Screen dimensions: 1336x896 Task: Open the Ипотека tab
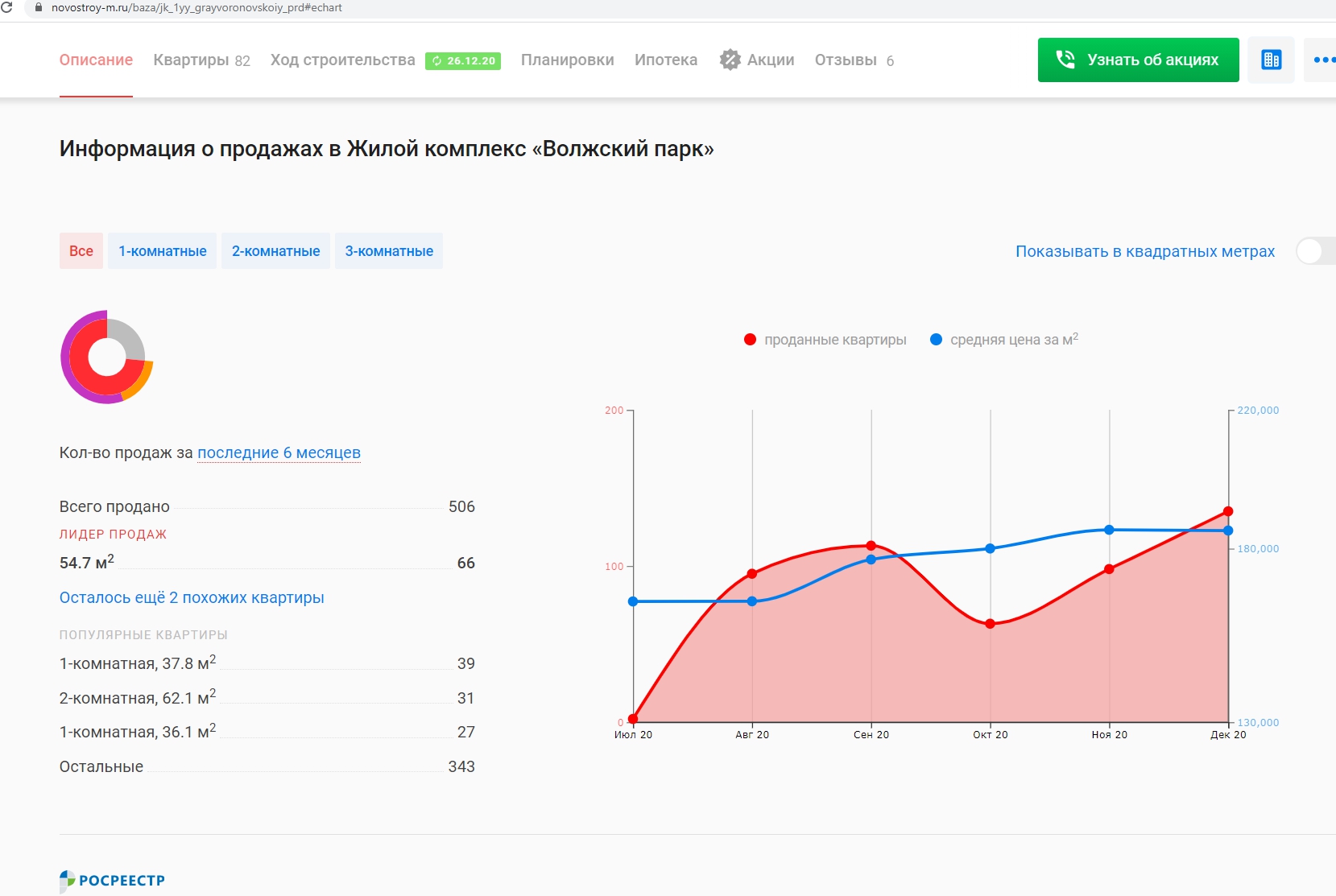665,60
